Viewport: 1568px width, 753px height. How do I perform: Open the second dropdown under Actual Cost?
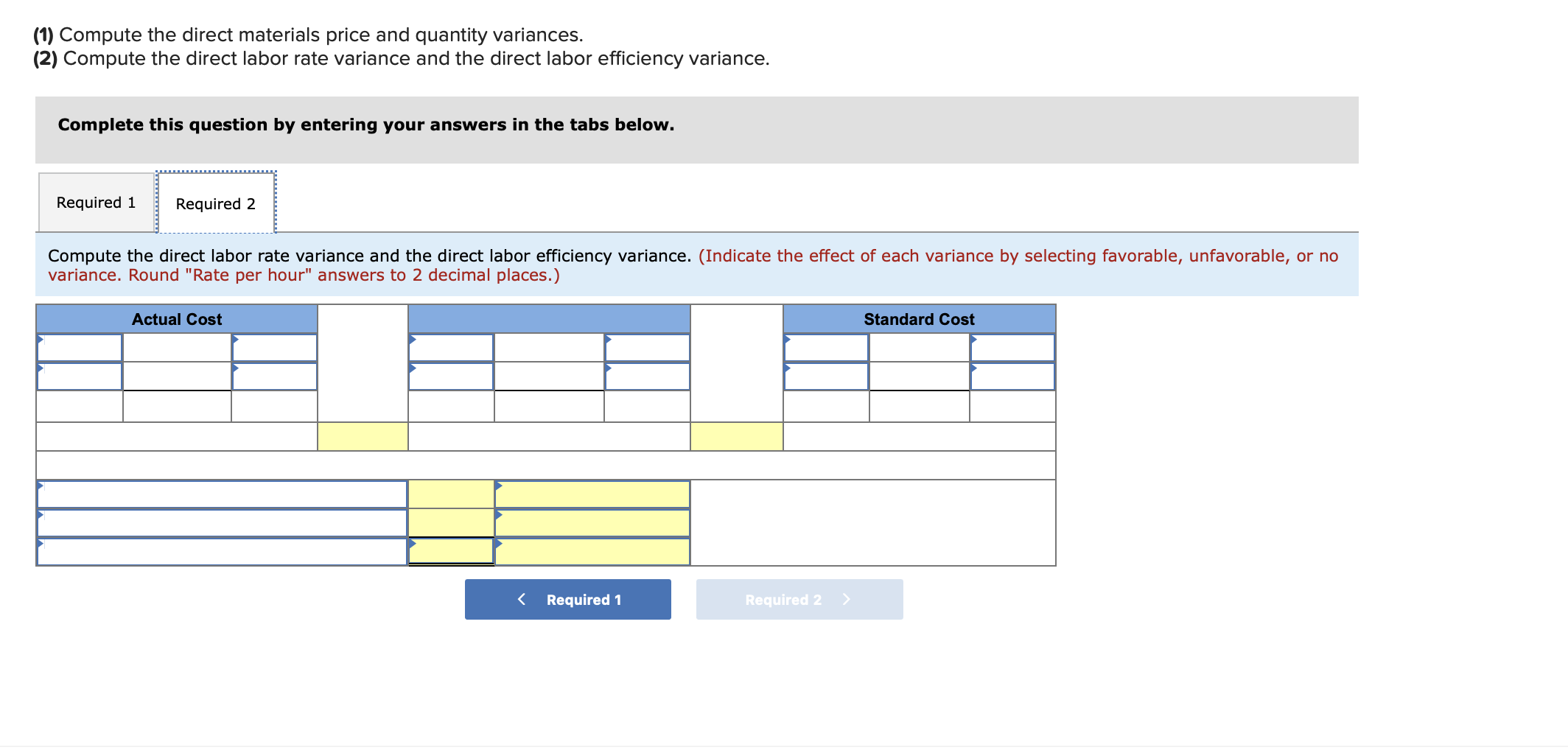point(274,346)
